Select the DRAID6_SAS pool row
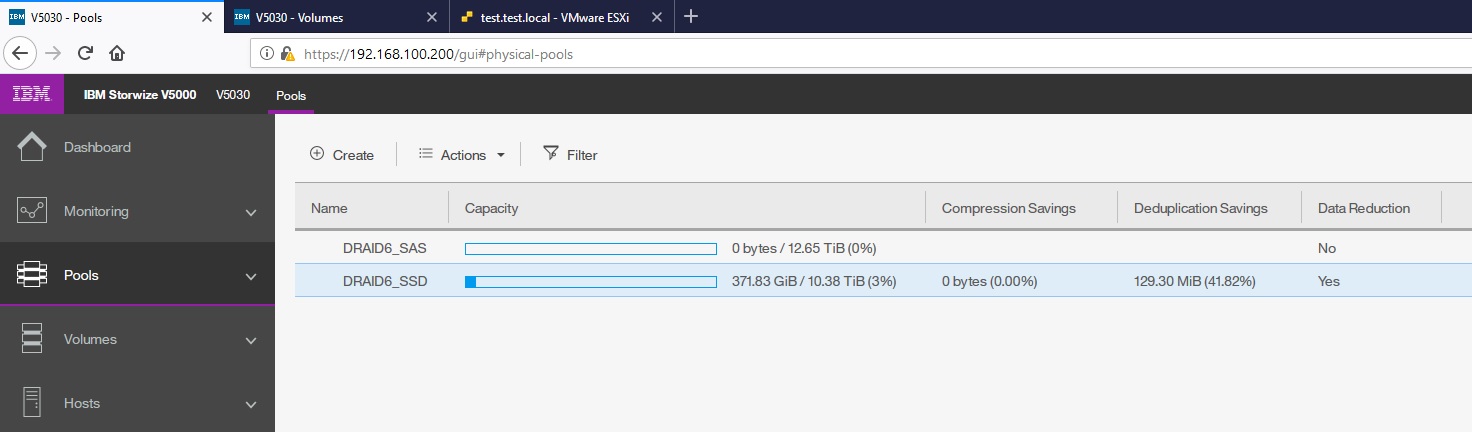Viewport: 1472px width, 432px height. 384,248
